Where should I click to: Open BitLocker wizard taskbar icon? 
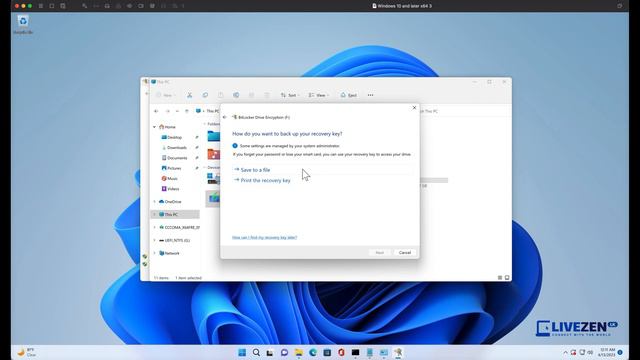398,352
